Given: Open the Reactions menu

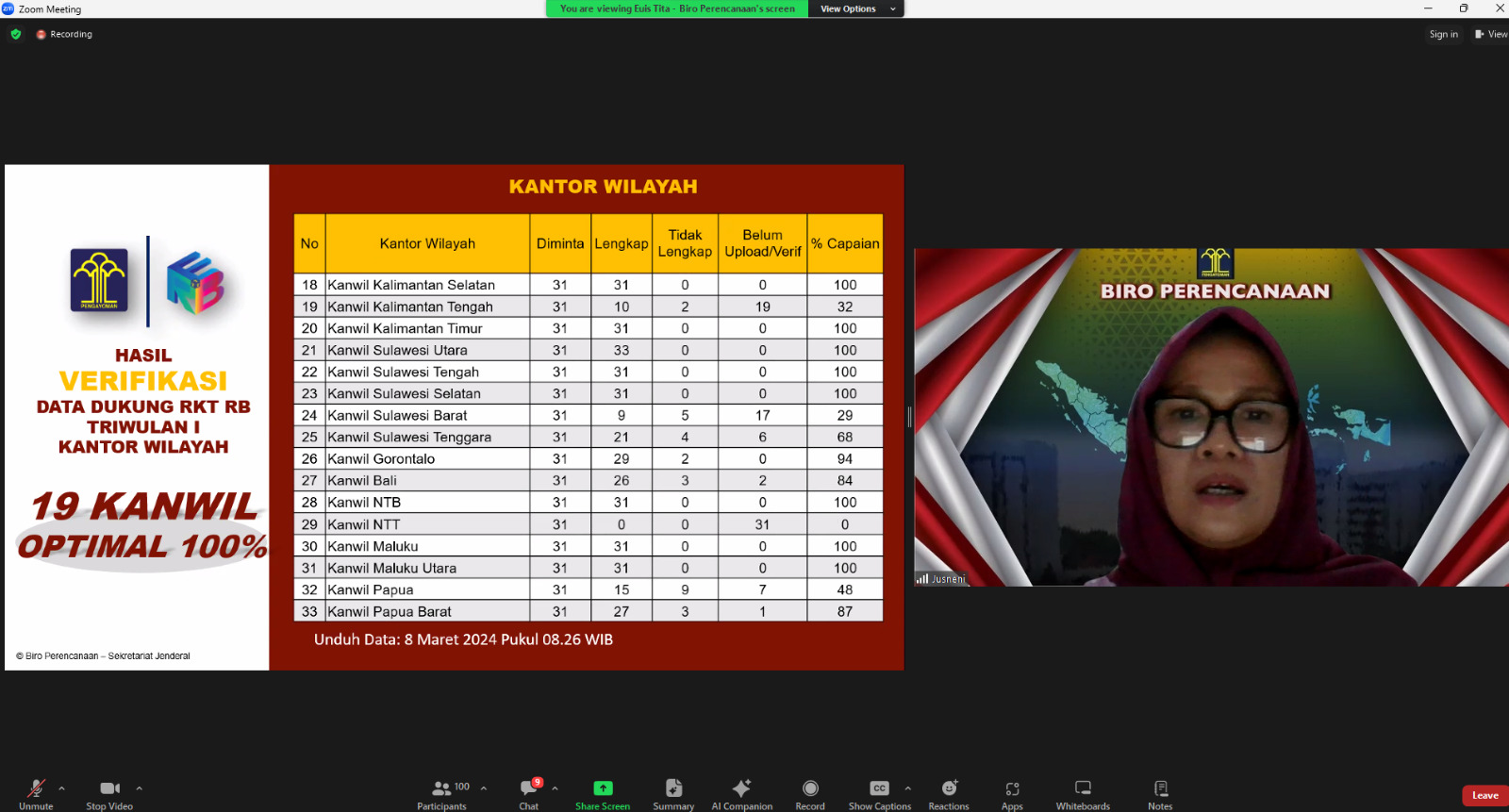Looking at the screenshot, I should pyautogui.click(x=949, y=792).
